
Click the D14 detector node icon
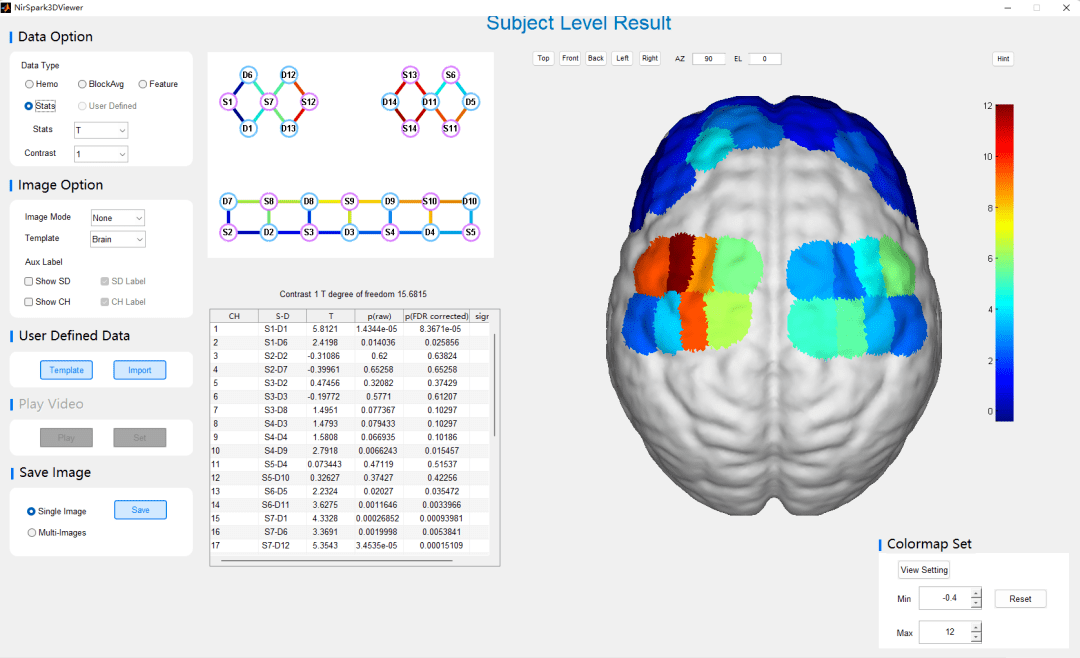390,102
